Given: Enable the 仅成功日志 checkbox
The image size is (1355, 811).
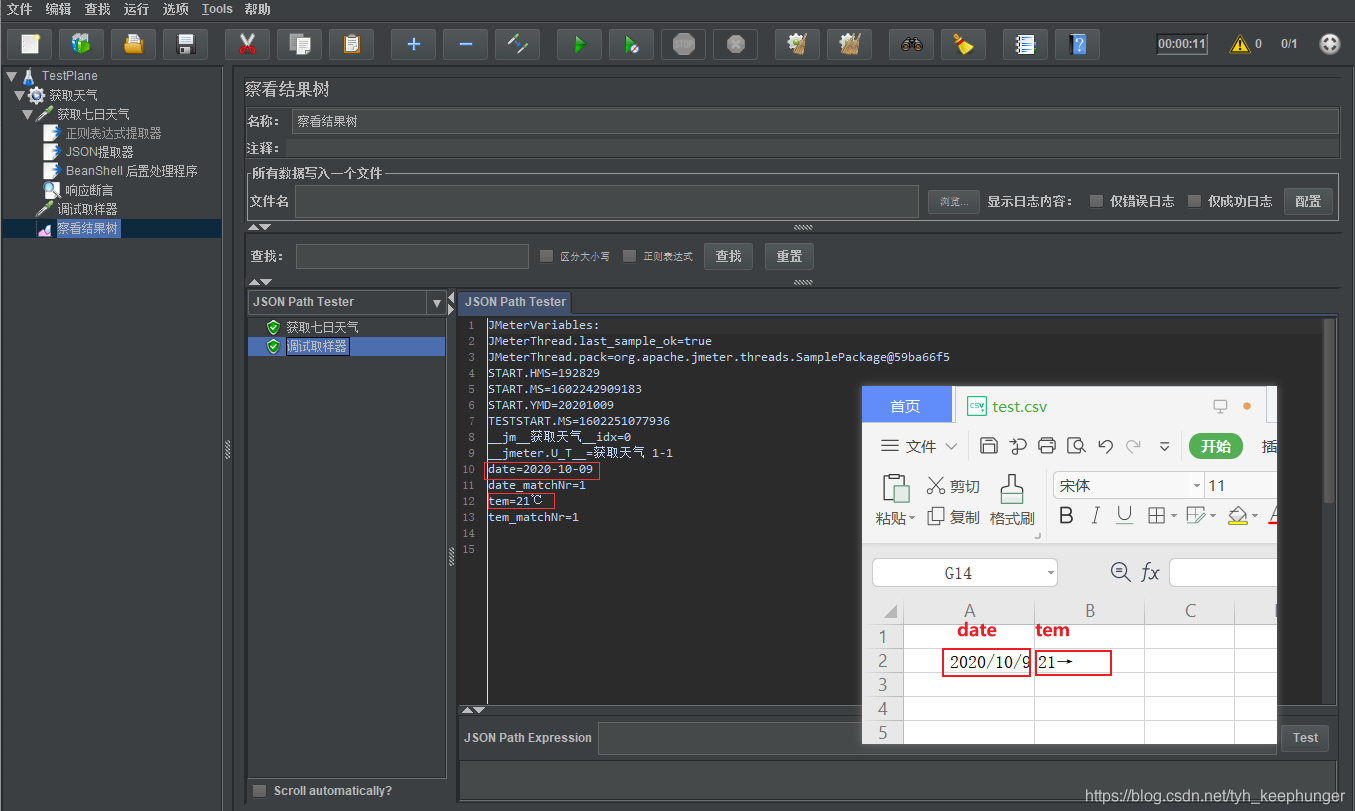Looking at the screenshot, I should pos(1194,201).
